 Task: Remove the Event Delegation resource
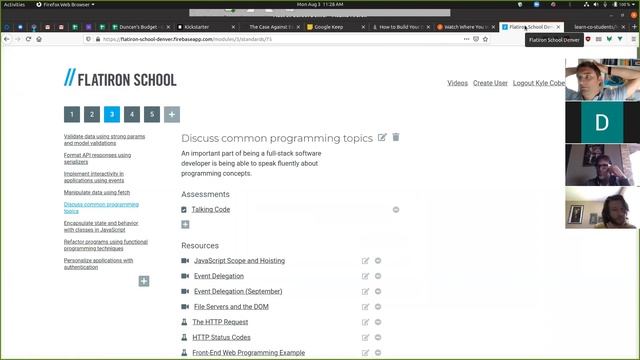378,276
